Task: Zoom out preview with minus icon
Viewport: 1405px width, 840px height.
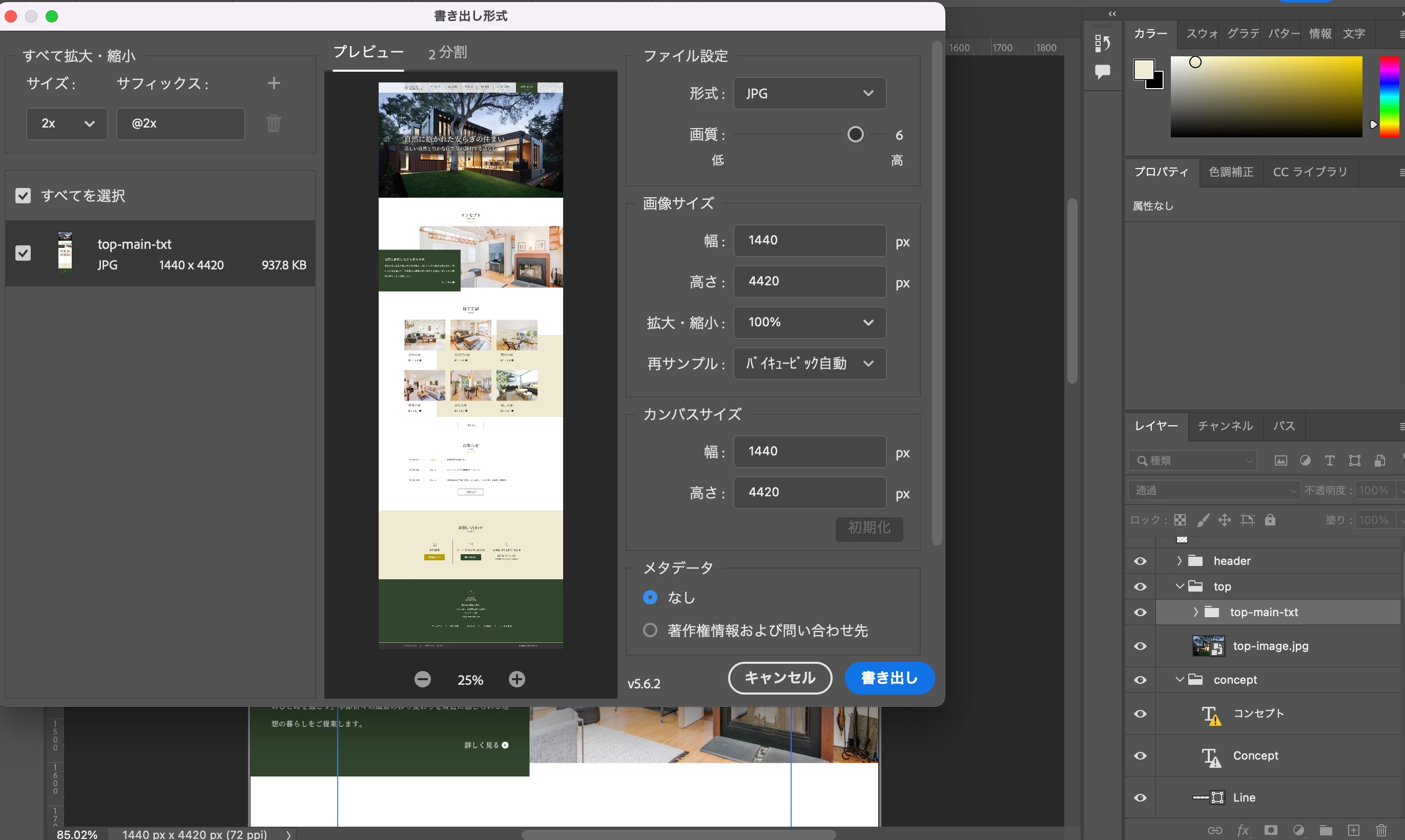Action: (x=422, y=679)
